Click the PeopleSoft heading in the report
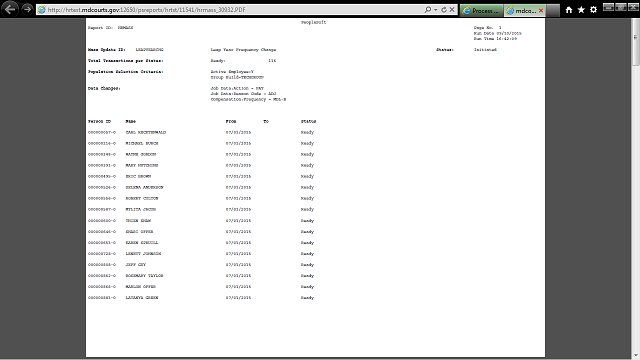The width and height of the screenshot is (640, 360). pyautogui.click(x=313, y=22)
